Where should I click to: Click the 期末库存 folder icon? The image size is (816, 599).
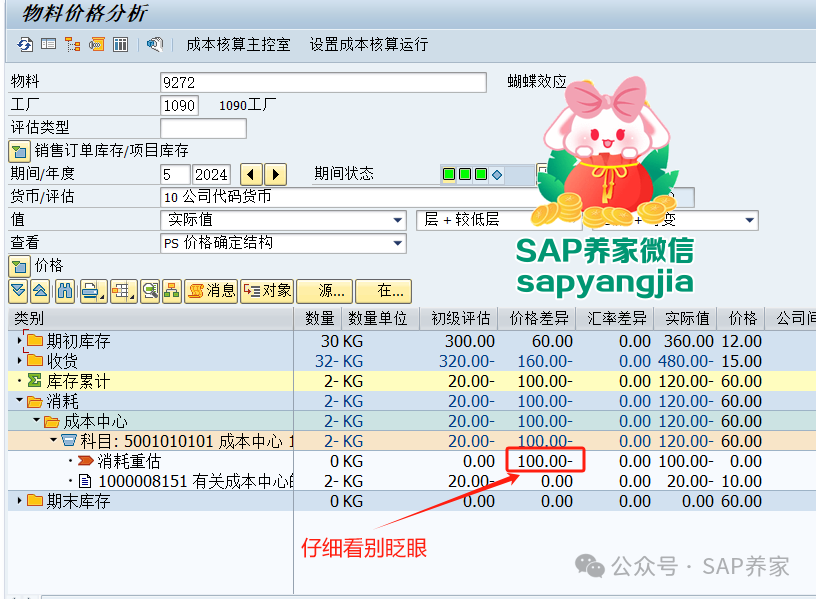pos(35,500)
